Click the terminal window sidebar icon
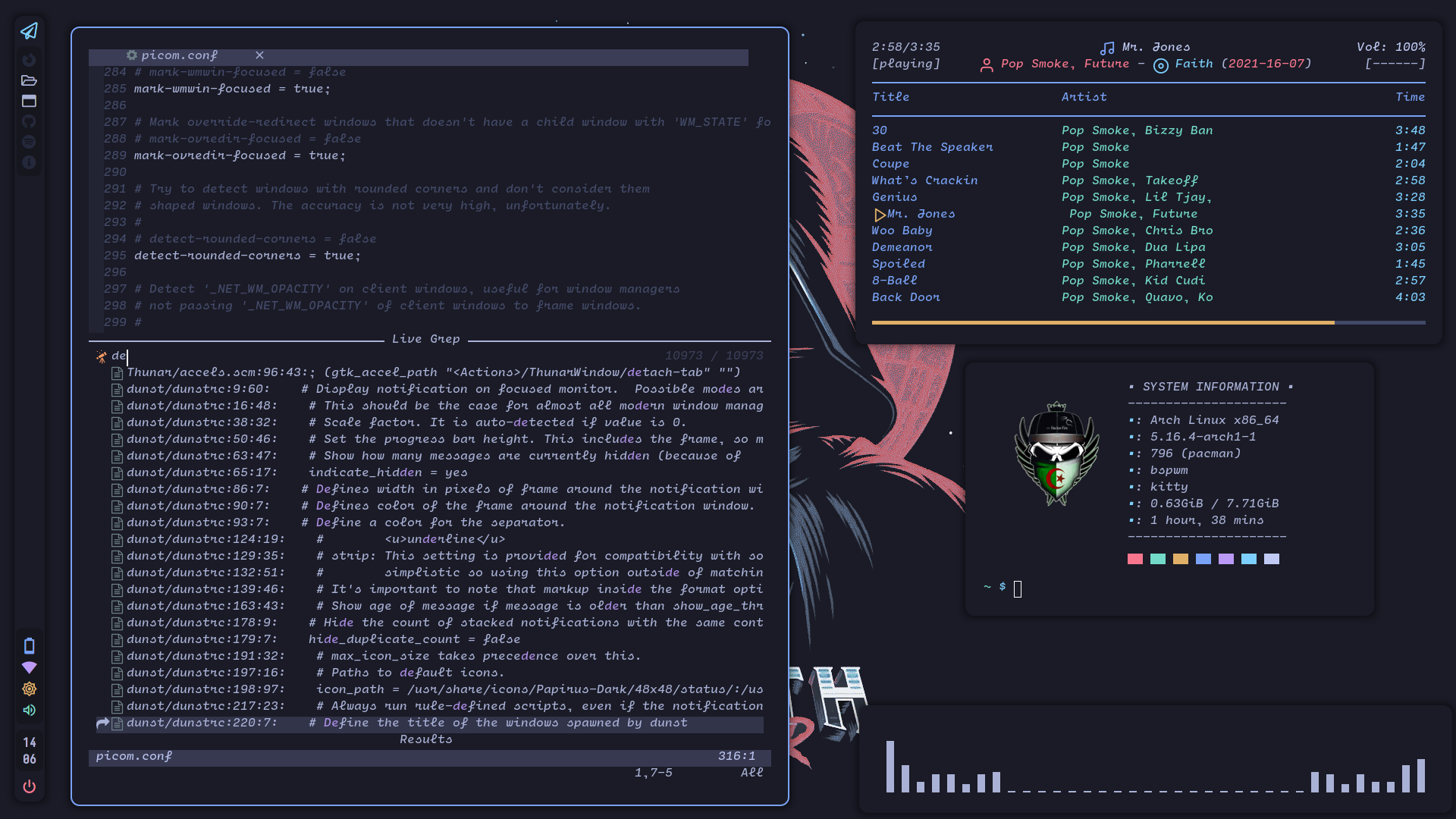 point(29,101)
